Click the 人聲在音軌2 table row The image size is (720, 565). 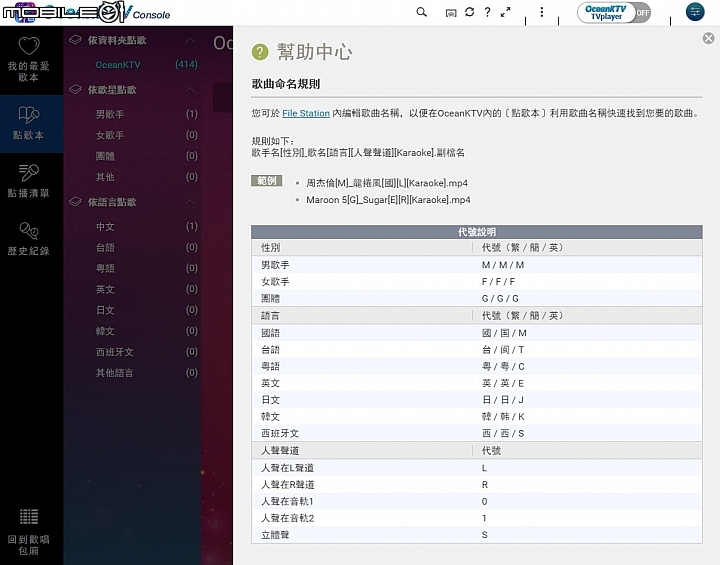click(477, 518)
